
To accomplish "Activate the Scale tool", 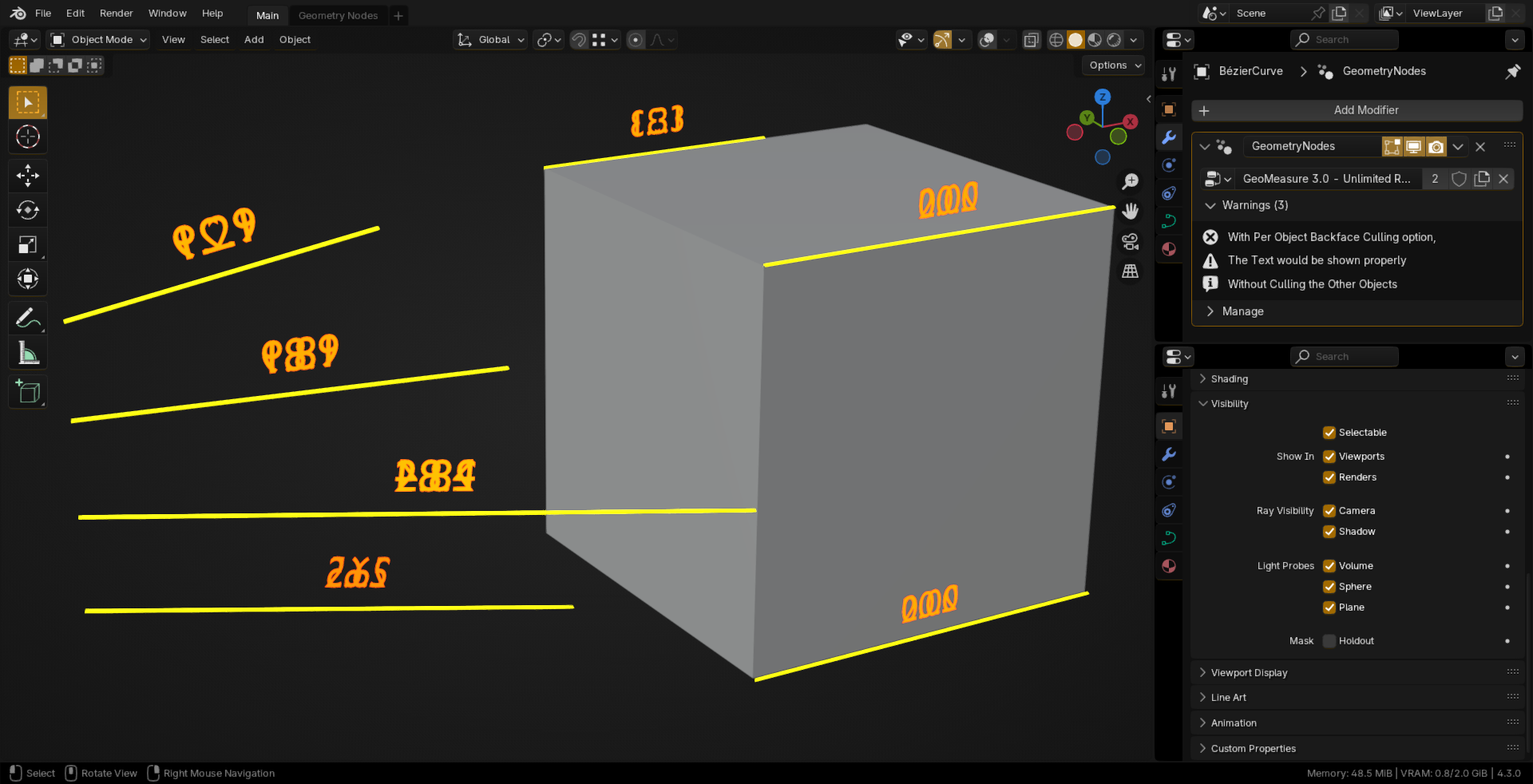I will click(28, 244).
